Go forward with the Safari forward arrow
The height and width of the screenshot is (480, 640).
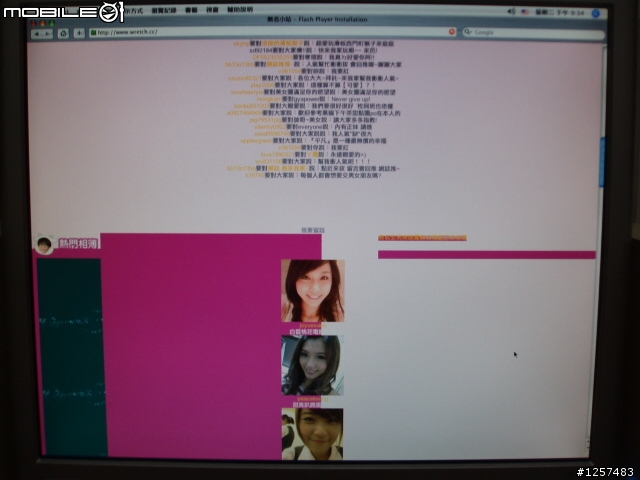48,34
